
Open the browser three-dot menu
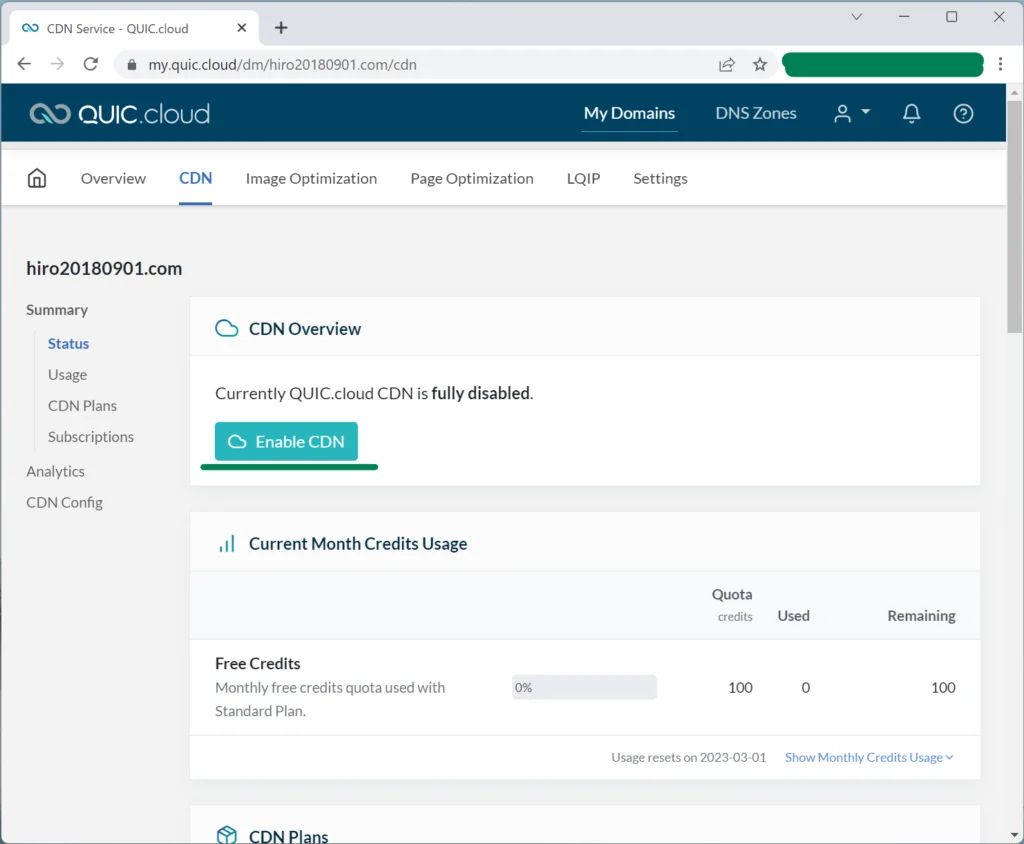click(x=1000, y=64)
